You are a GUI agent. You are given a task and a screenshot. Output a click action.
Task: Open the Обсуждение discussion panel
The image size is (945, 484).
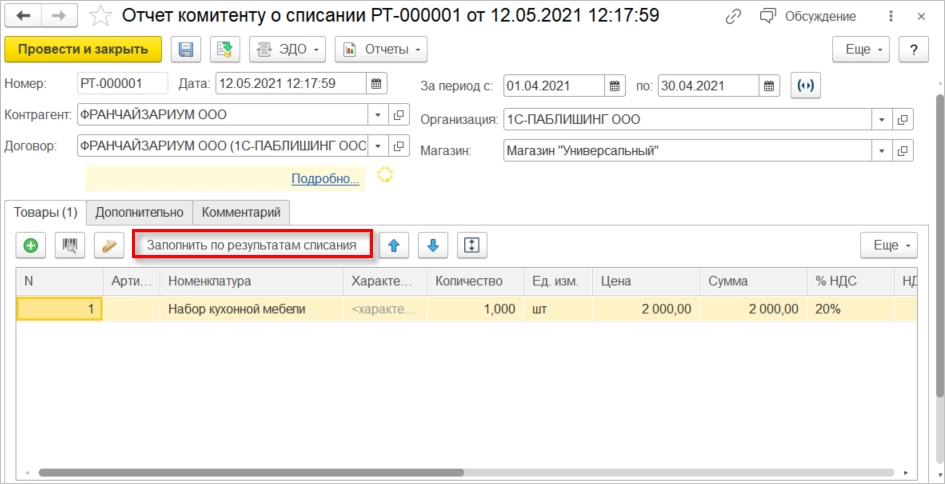(x=808, y=17)
